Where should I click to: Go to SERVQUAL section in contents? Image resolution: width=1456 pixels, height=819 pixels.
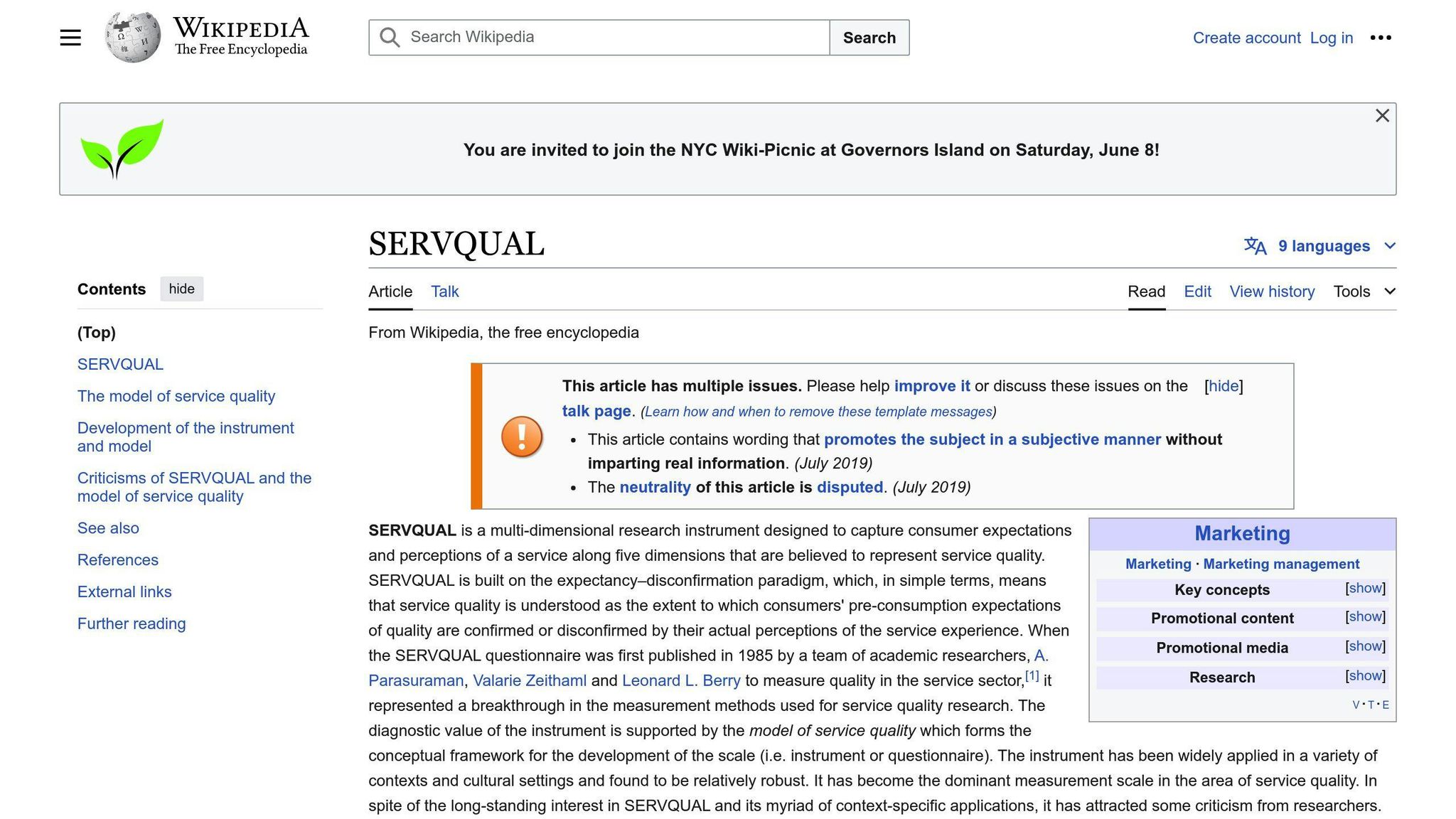pyautogui.click(x=120, y=365)
